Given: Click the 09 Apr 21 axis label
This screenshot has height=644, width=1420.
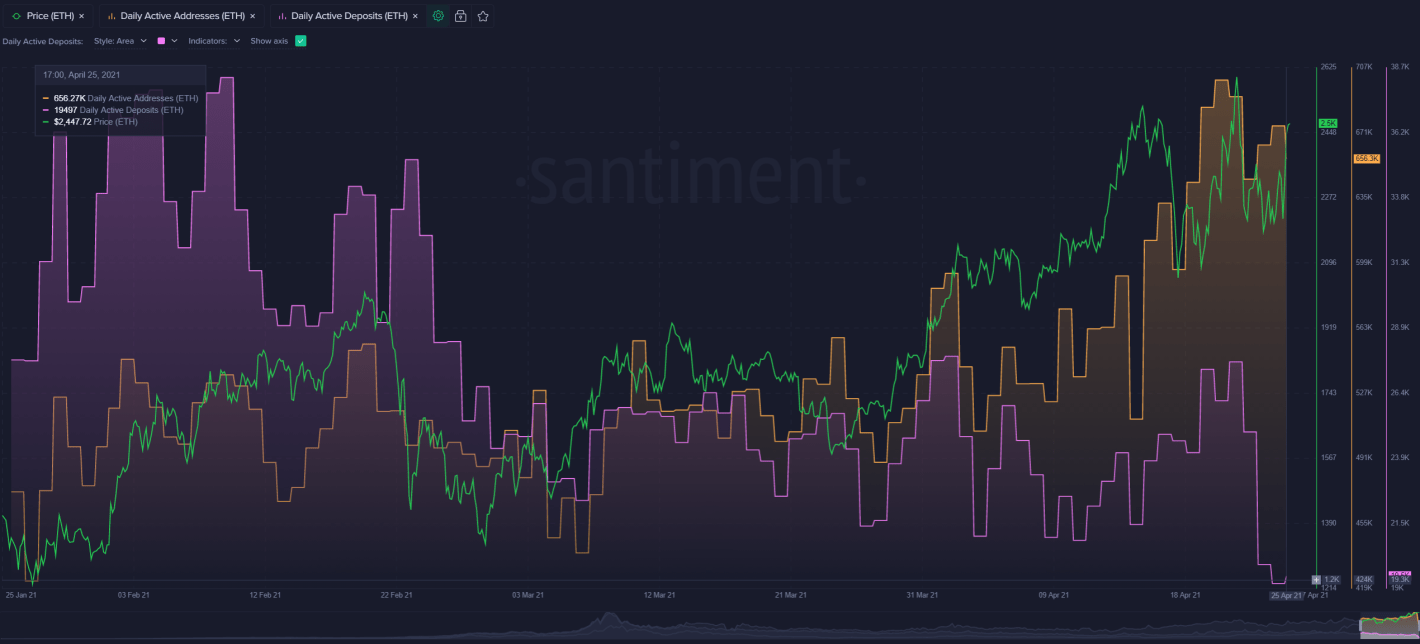Looking at the screenshot, I should [1054, 595].
